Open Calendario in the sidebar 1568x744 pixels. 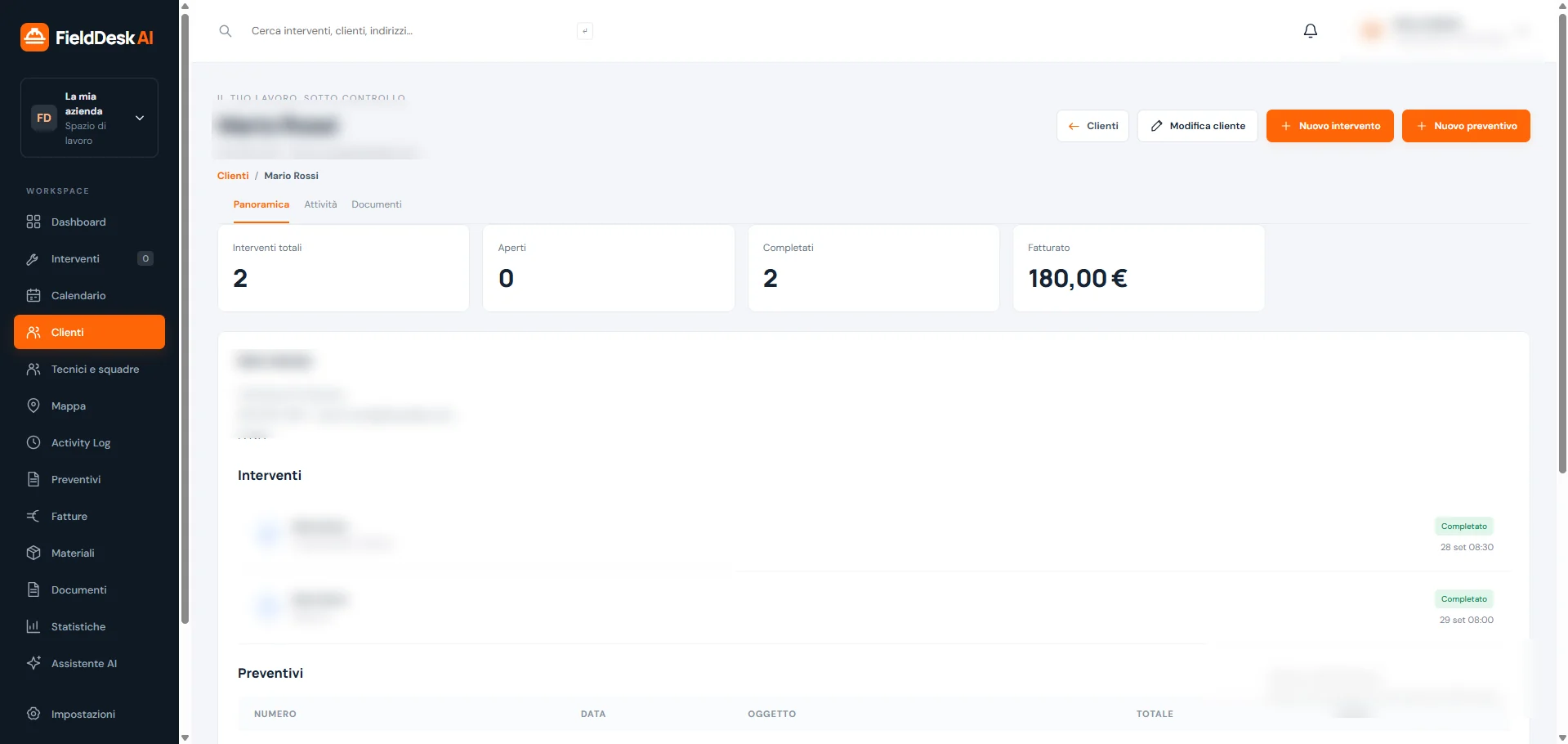(x=89, y=295)
